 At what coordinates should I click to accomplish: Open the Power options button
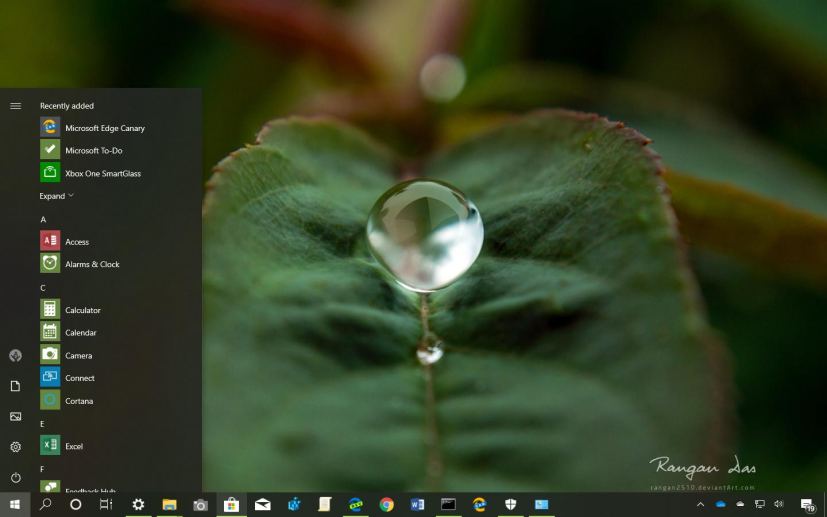[x=15, y=478]
